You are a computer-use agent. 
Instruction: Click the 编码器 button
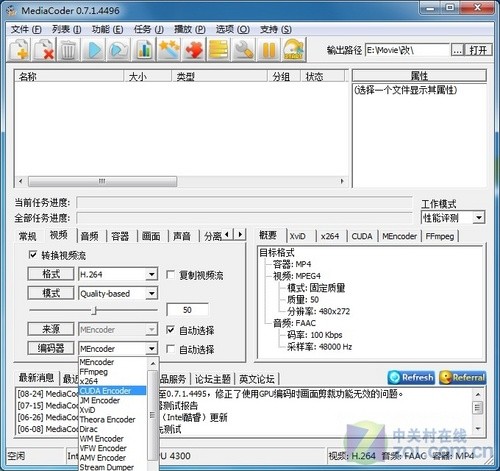point(51,348)
